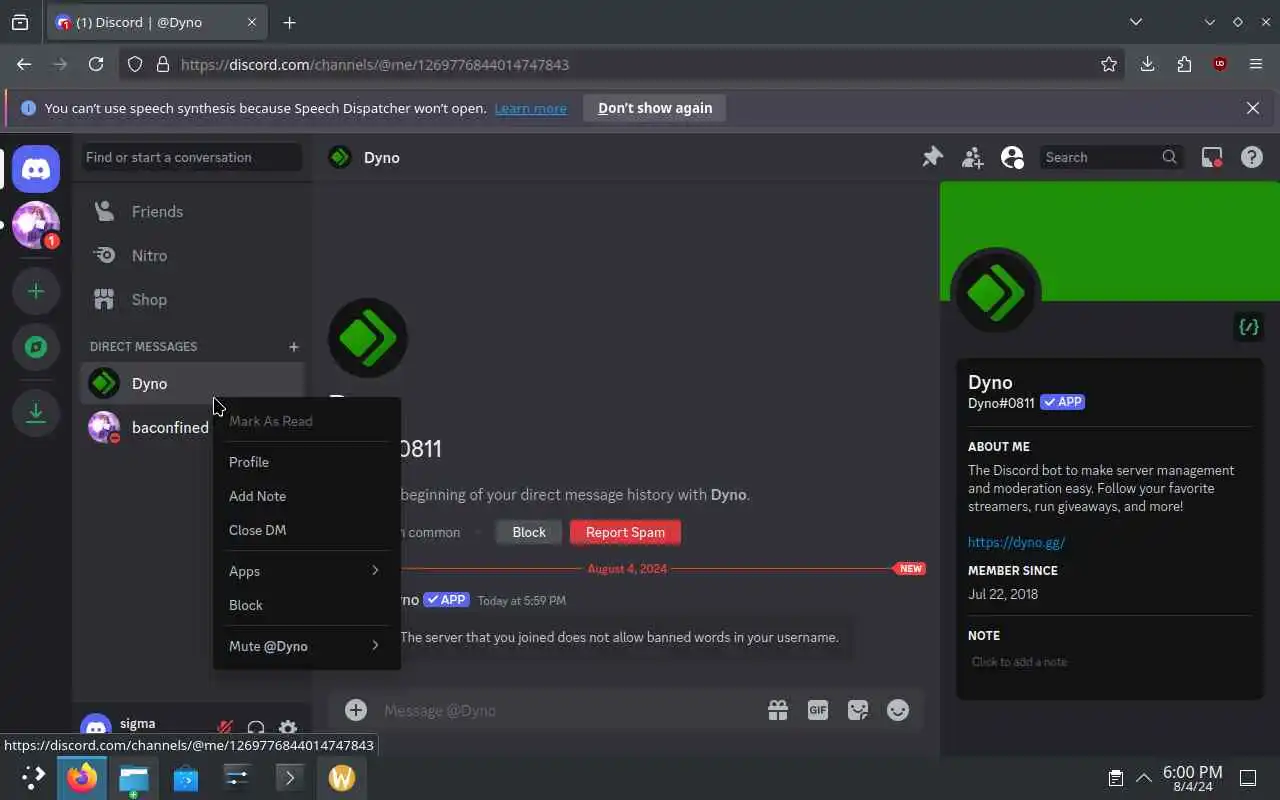Click the Firefox icon in the taskbar
Viewport: 1280px width, 800px height.
click(82, 777)
